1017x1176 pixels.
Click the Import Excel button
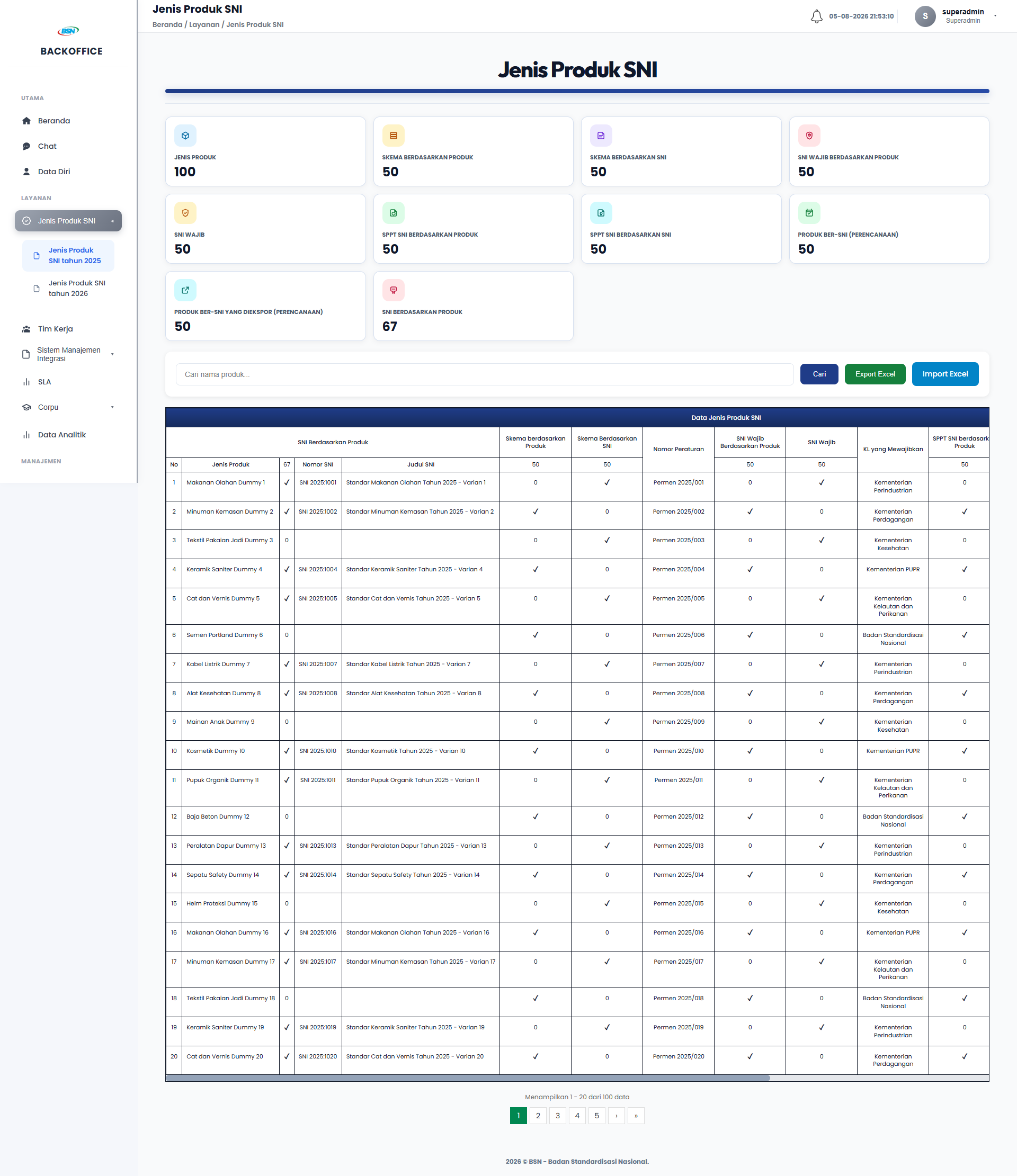(945, 374)
